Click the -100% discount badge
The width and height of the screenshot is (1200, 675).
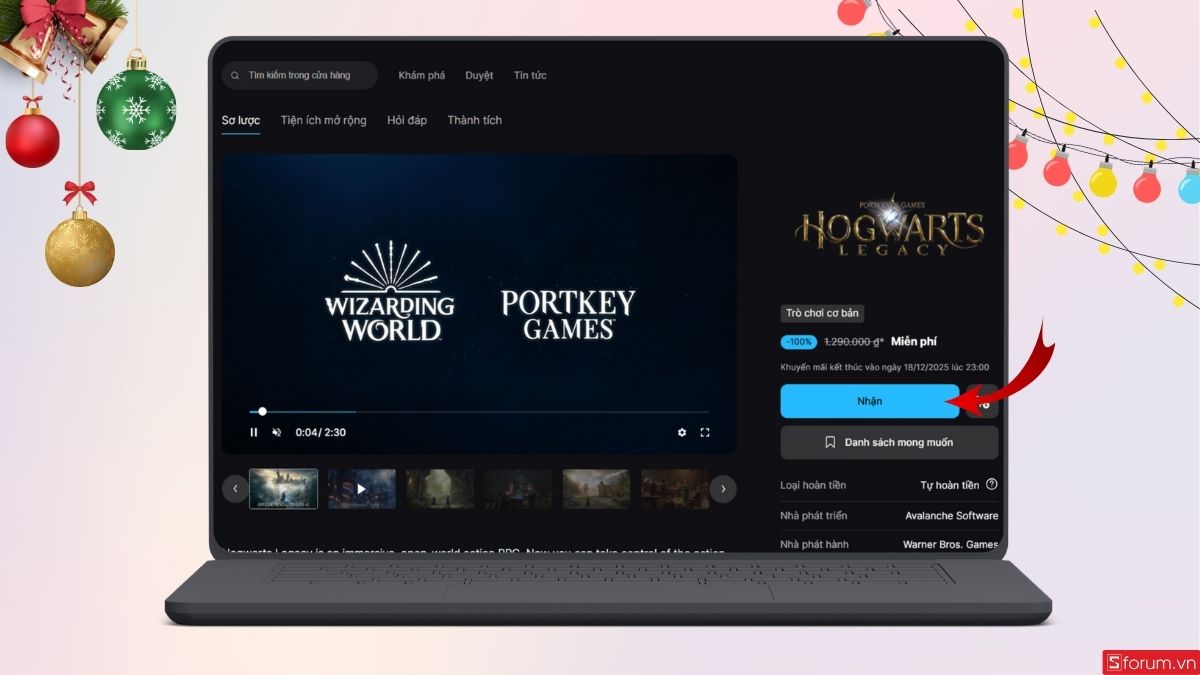coord(799,342)
